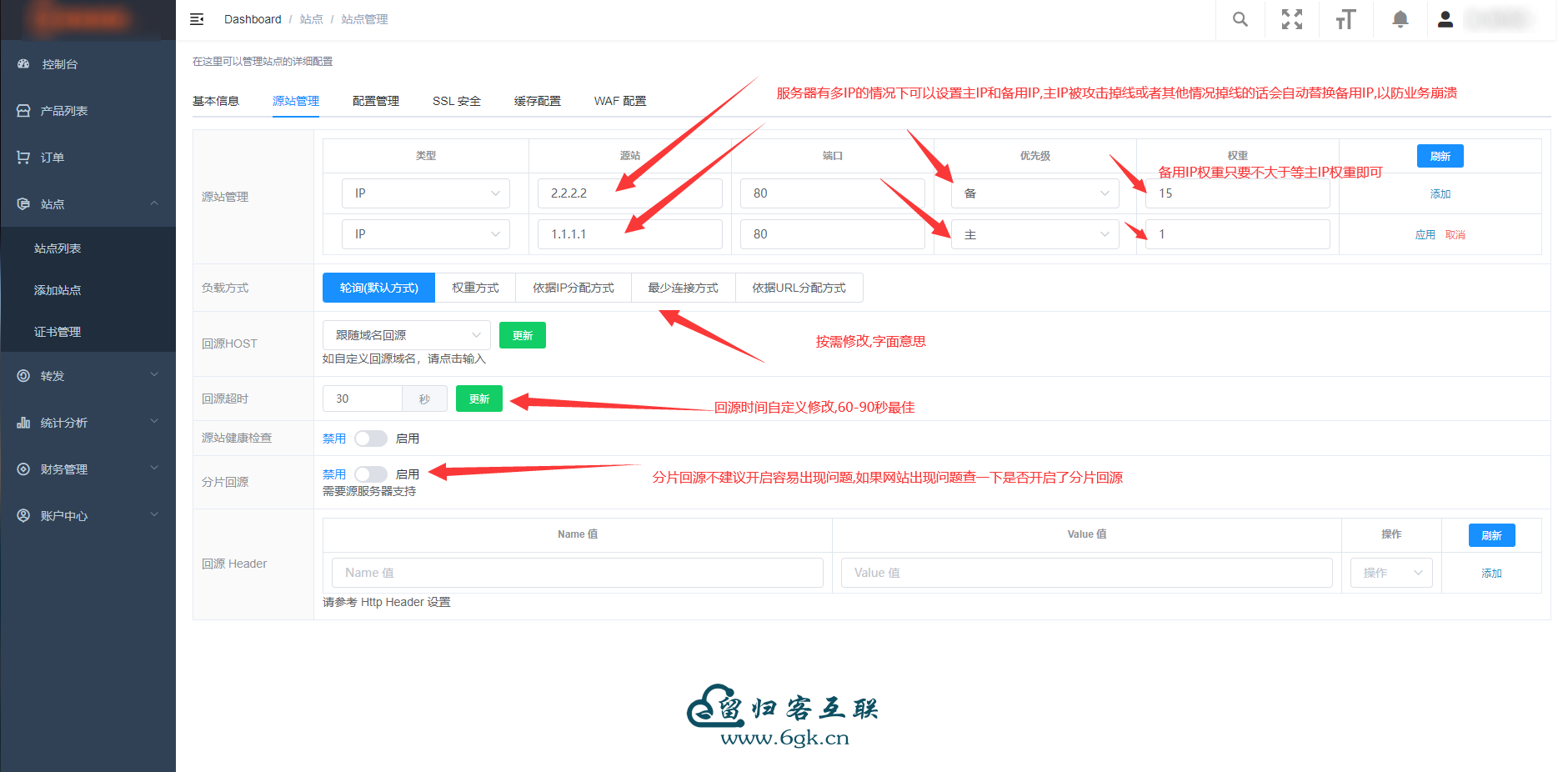Viewport: 1568px width, 772px height.
Task: Click weight field showing 1
Action: (x=1238, y=234)
